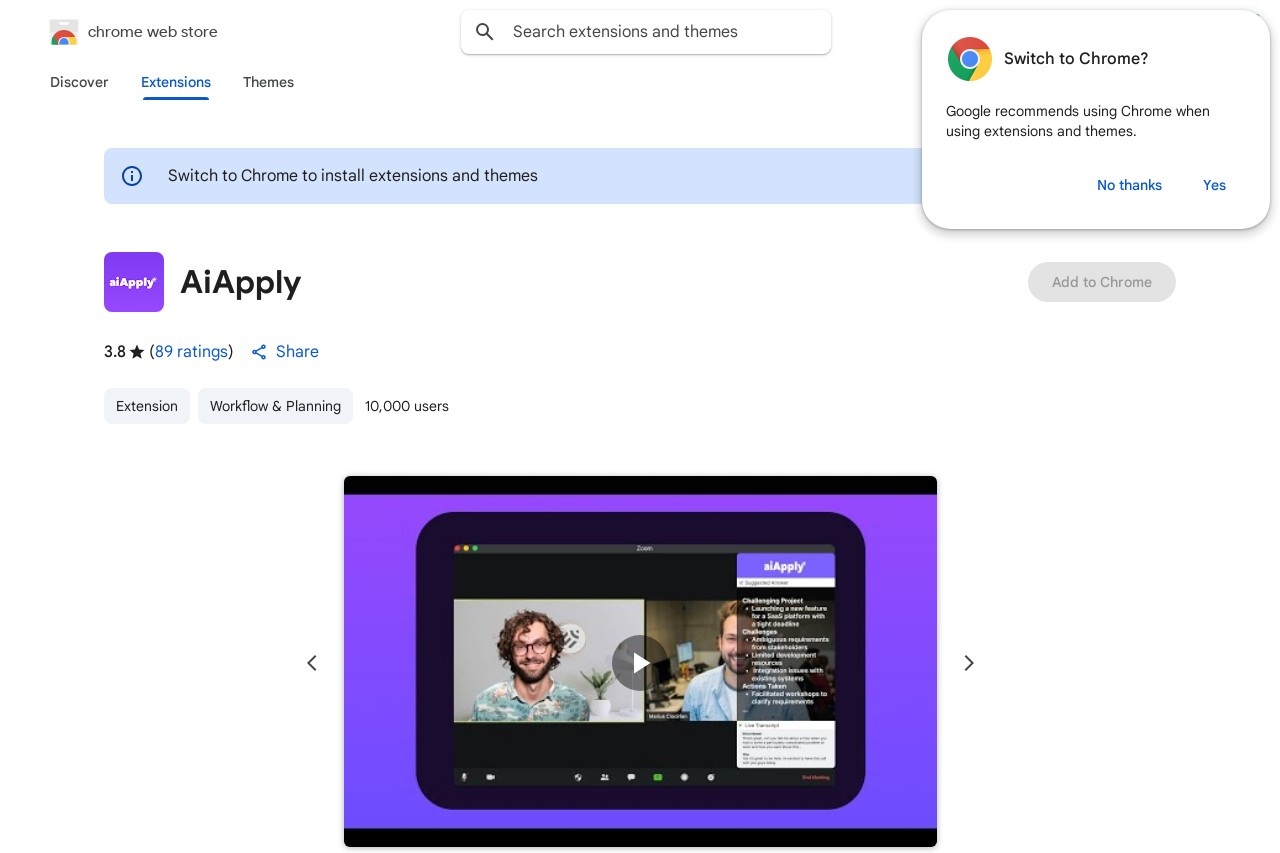The image size is (1280, 853).
Task: Open the 89 ratings link
Action: pos(191,351)
